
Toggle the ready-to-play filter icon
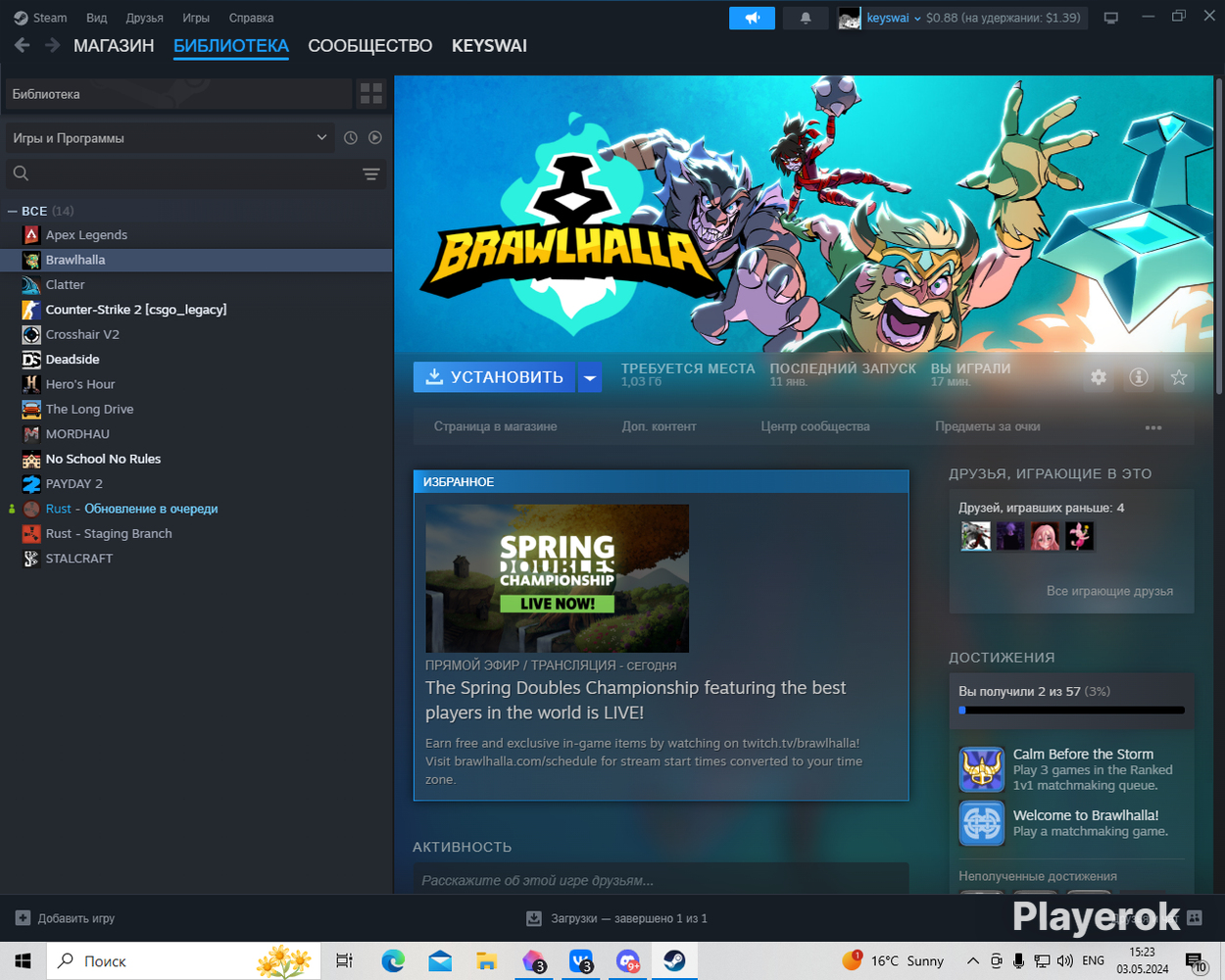(x=375, y=138)
